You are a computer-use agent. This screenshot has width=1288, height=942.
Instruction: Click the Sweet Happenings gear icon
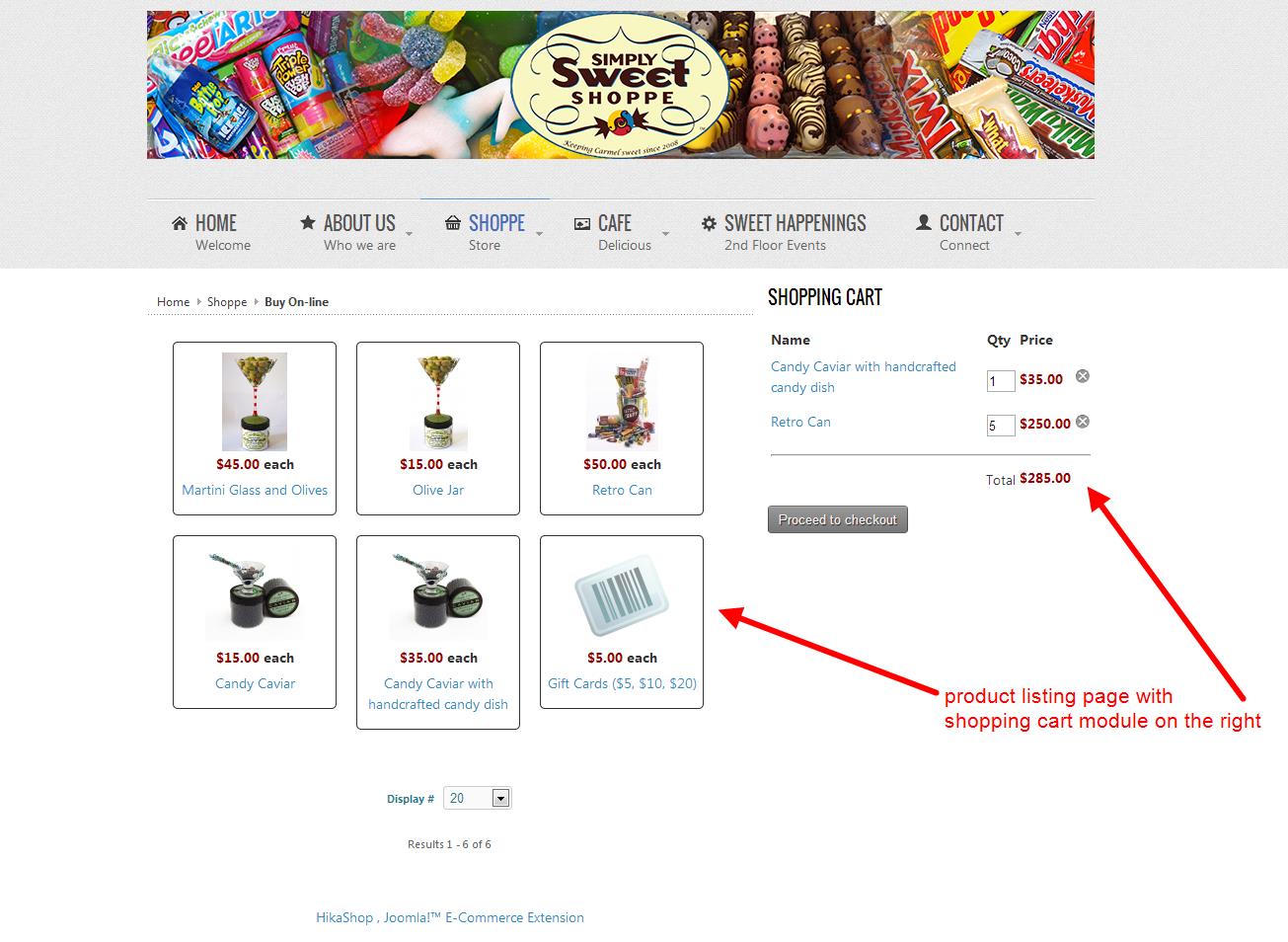tap(709, 223)
